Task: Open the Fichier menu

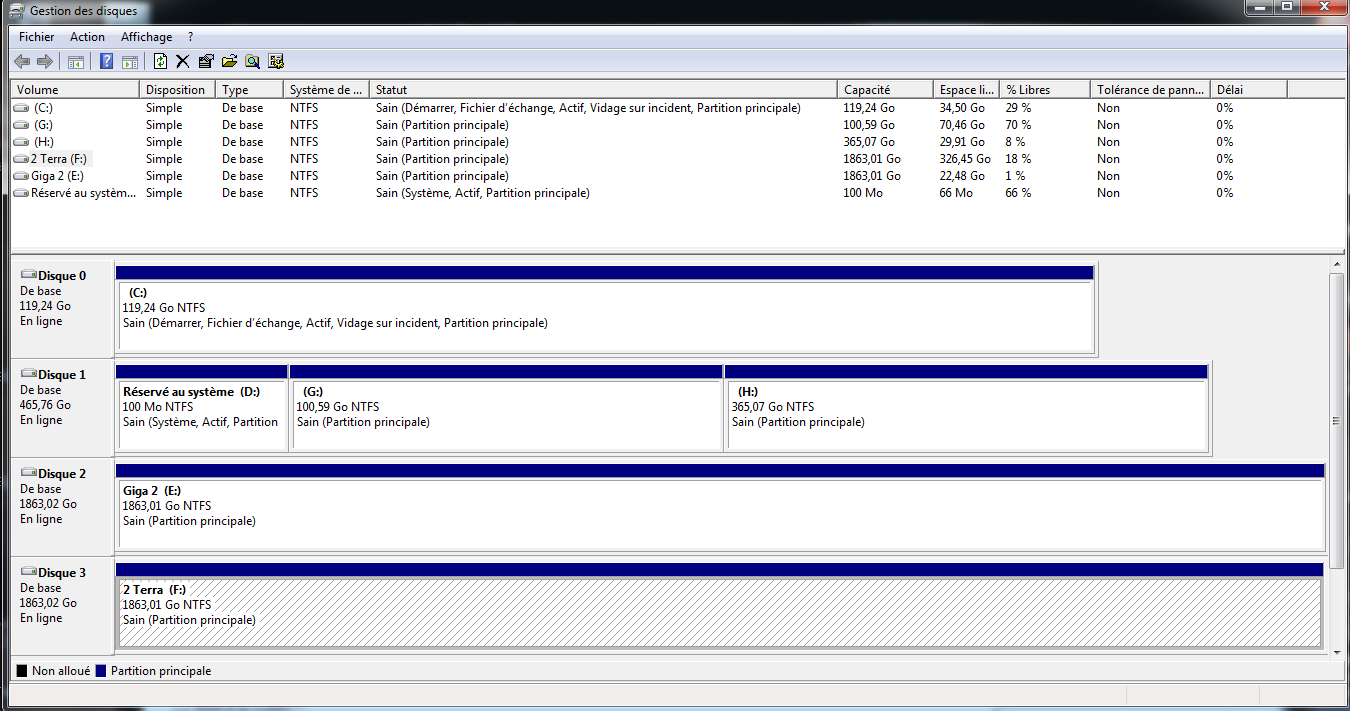Action: 37,37
